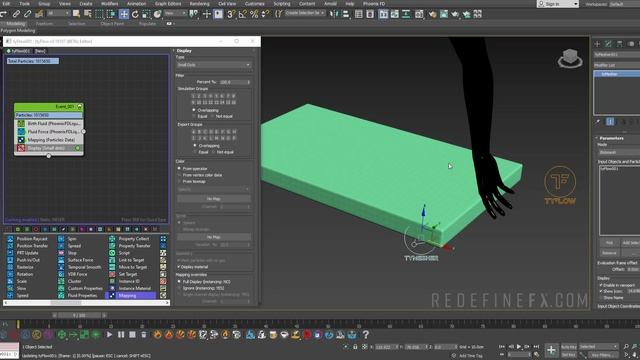Toggle the Percent Snap button
Image resolution: width=640 pixels, height=360 pixels.
tap(254, 14)
